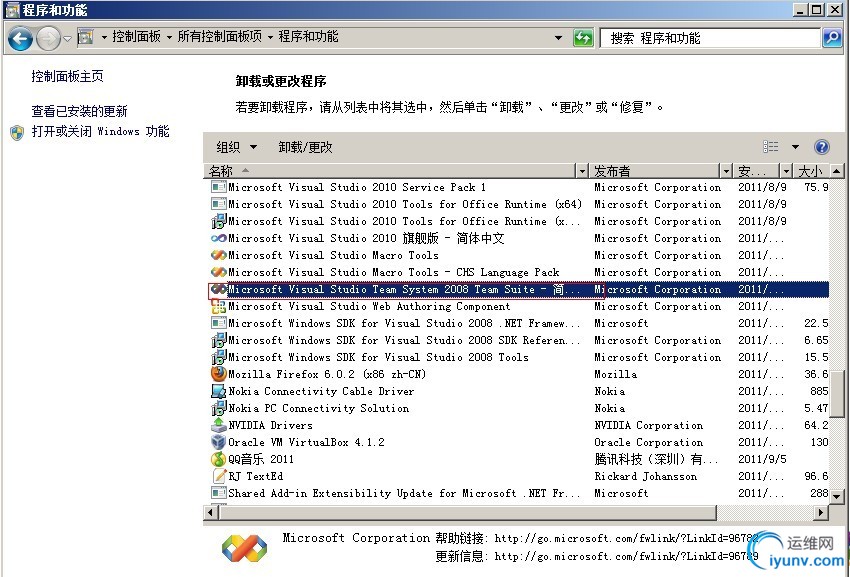850x577 pixels.
Task: Expand the arrow before 控制面板 breadcrumb
Action: pyautogui.click(x=104, y=37)
